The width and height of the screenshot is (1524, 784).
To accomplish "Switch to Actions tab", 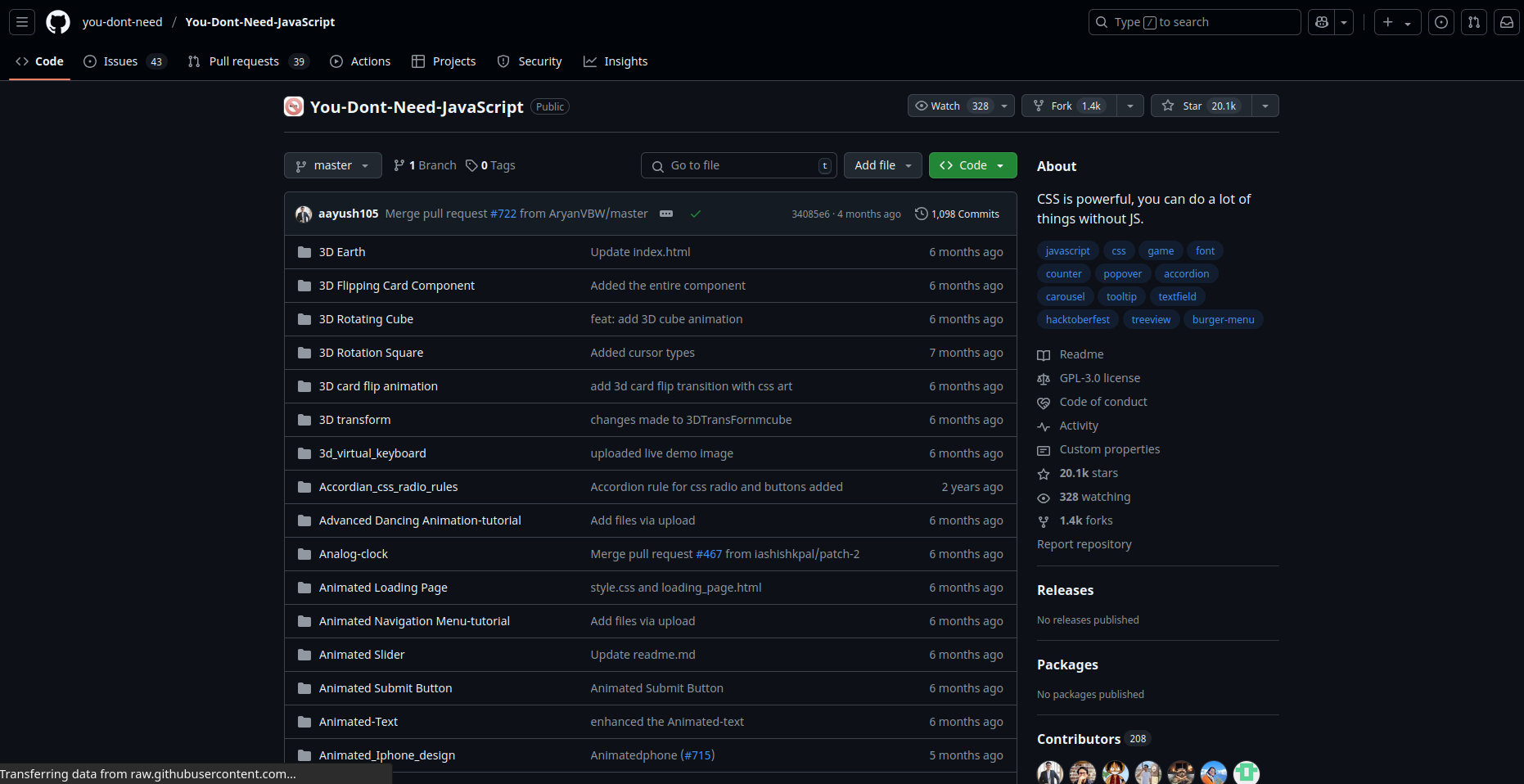I will pos(360,61).
